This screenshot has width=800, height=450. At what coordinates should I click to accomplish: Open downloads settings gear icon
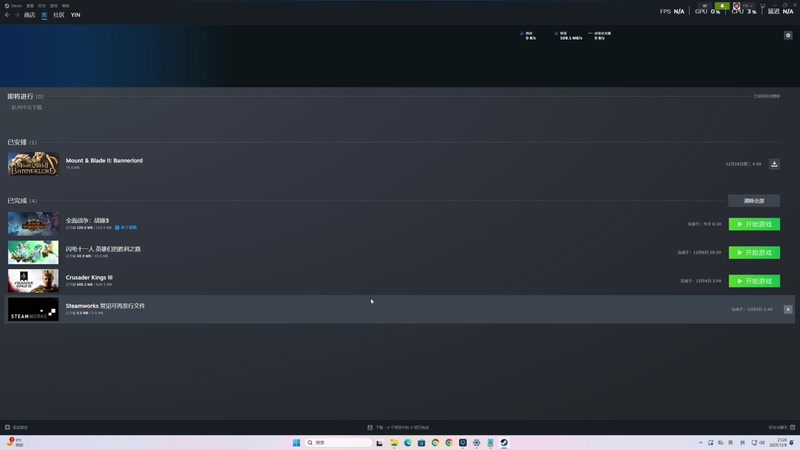788,35
